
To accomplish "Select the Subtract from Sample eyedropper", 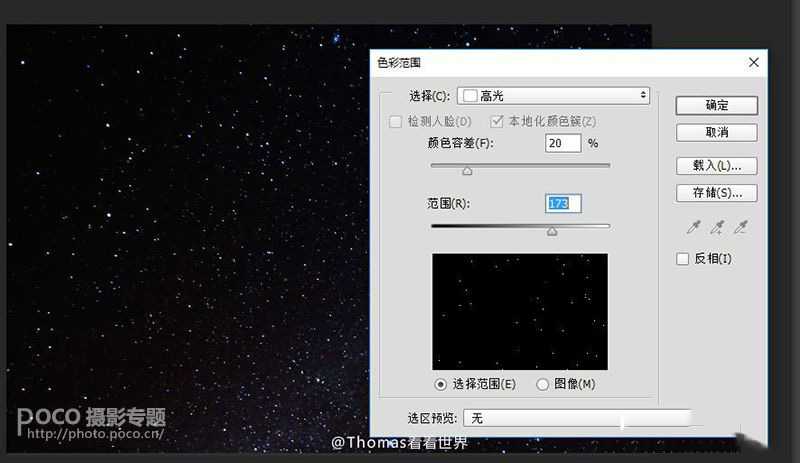I will pos(740,227).
